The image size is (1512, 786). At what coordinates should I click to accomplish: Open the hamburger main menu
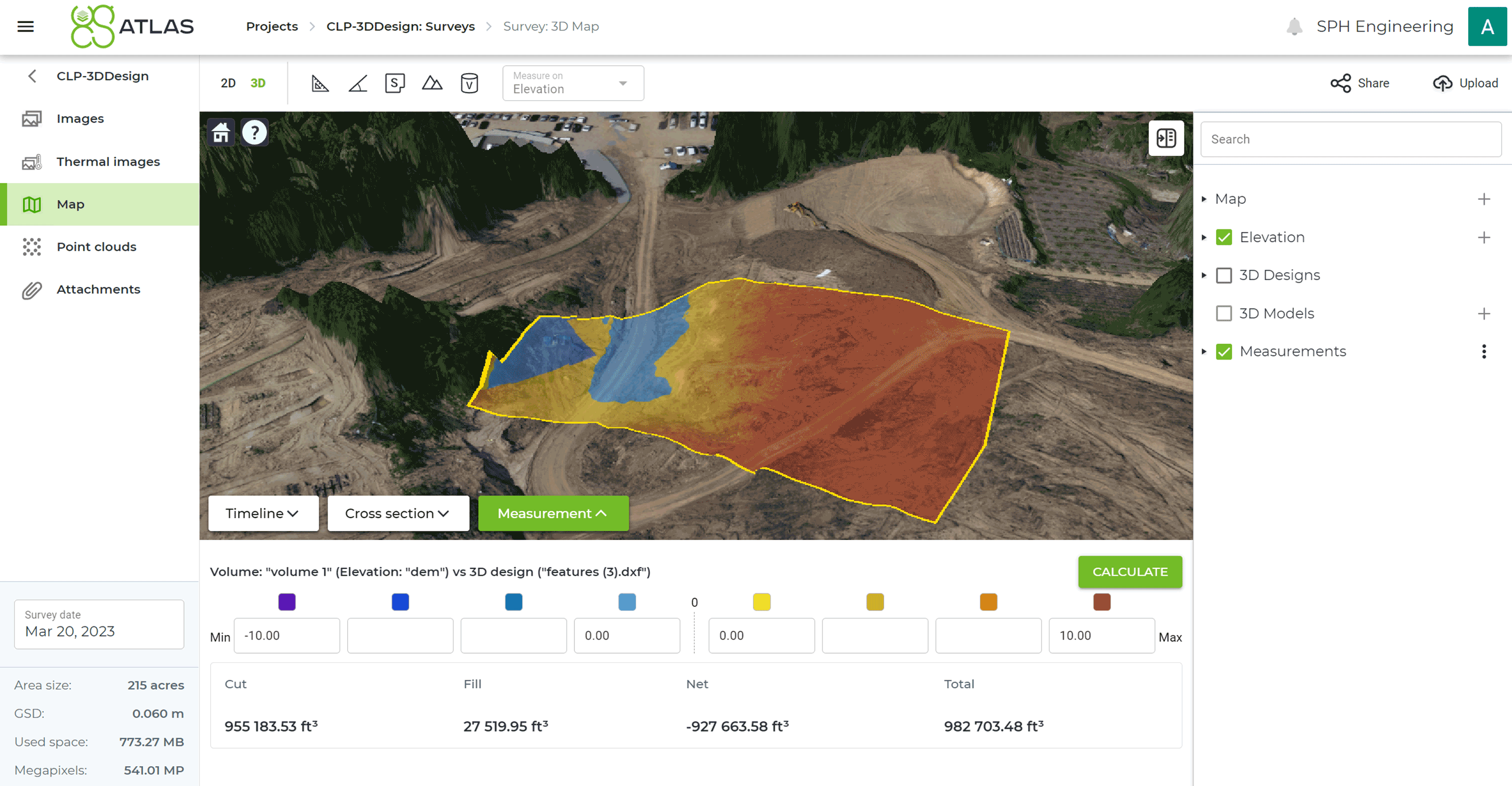[x=25, y=27]
